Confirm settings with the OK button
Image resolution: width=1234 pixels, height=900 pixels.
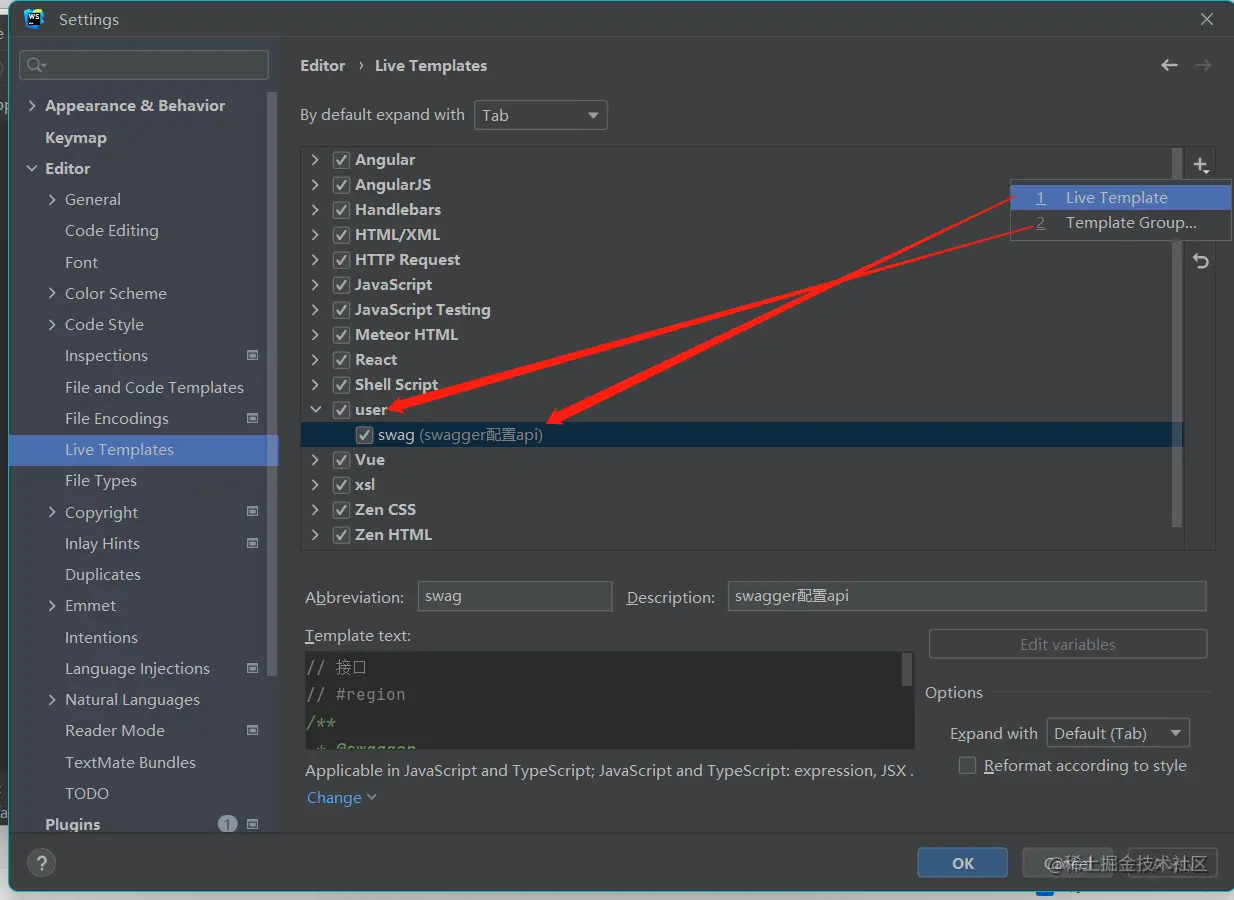tap(963, 863)
